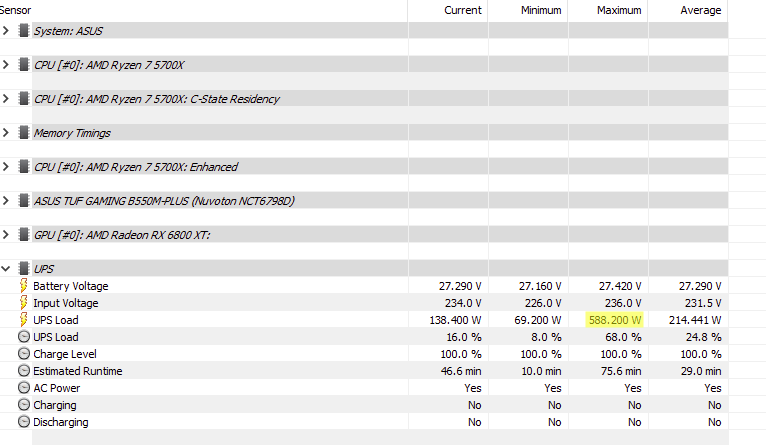766x445 pixels.
Task: Select the Discharging sensor row
Action: pos(364,422)
